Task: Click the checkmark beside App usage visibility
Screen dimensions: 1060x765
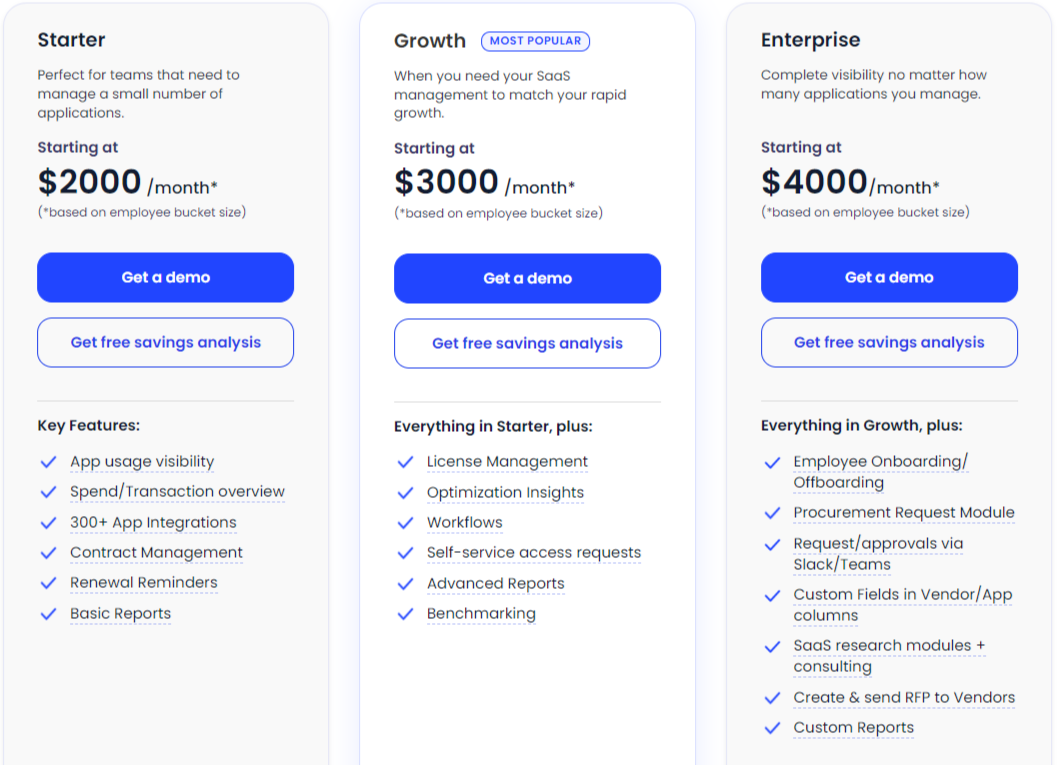Action: coord(48,461)
